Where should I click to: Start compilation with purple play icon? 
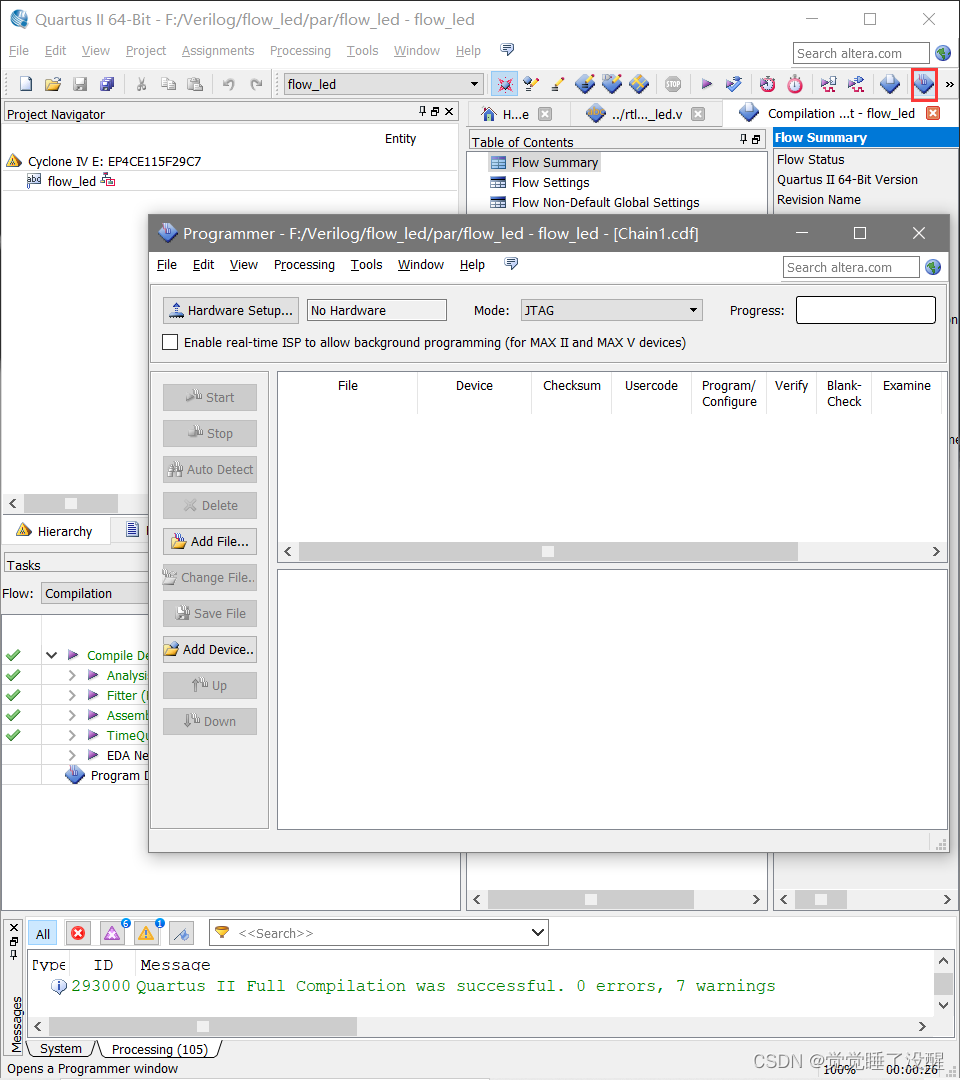point(707,84)
